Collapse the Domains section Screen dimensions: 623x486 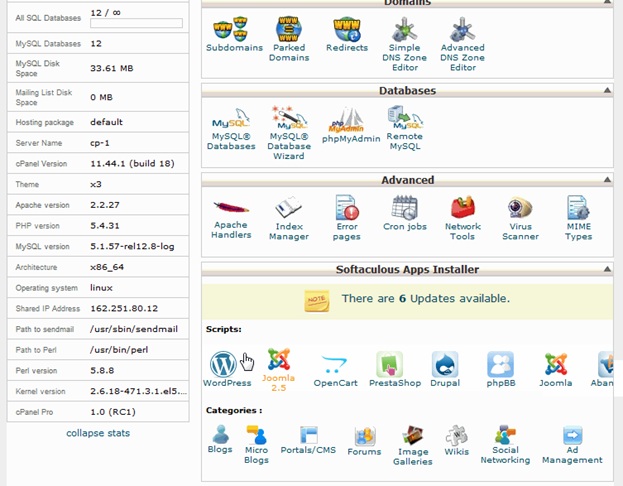click(607, 2)
